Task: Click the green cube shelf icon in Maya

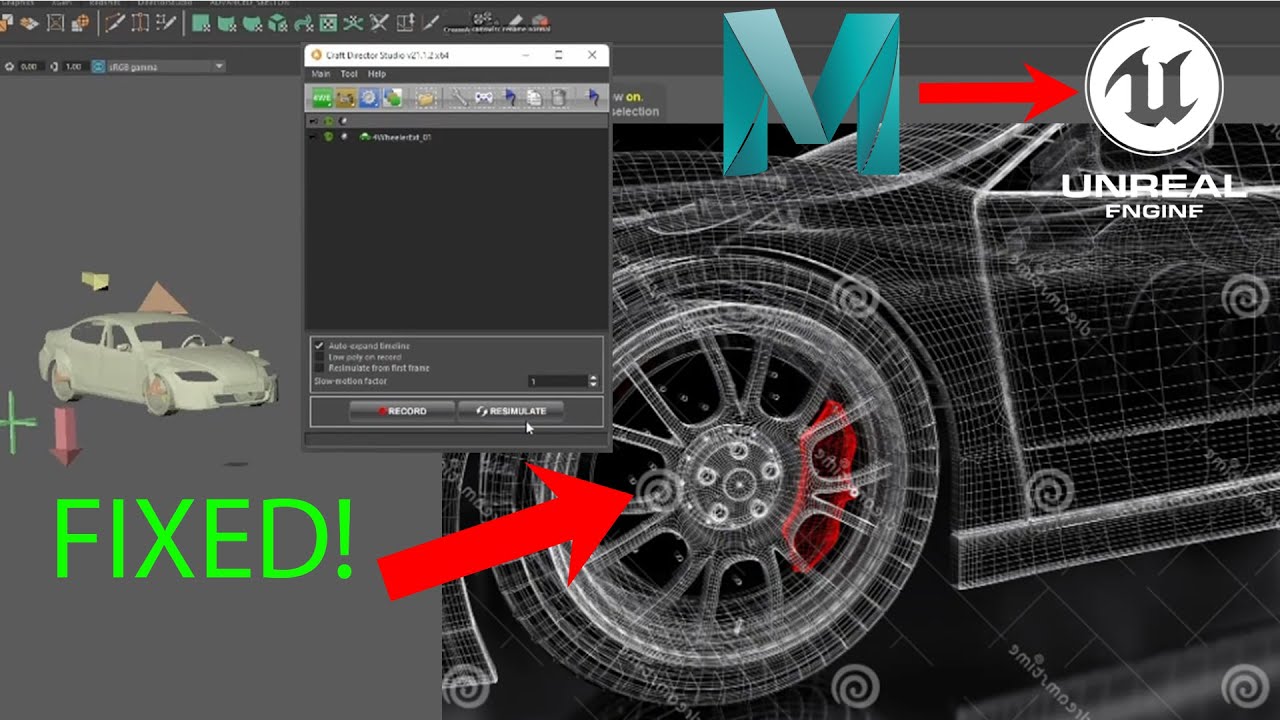Action: click(x=278, y=22)
